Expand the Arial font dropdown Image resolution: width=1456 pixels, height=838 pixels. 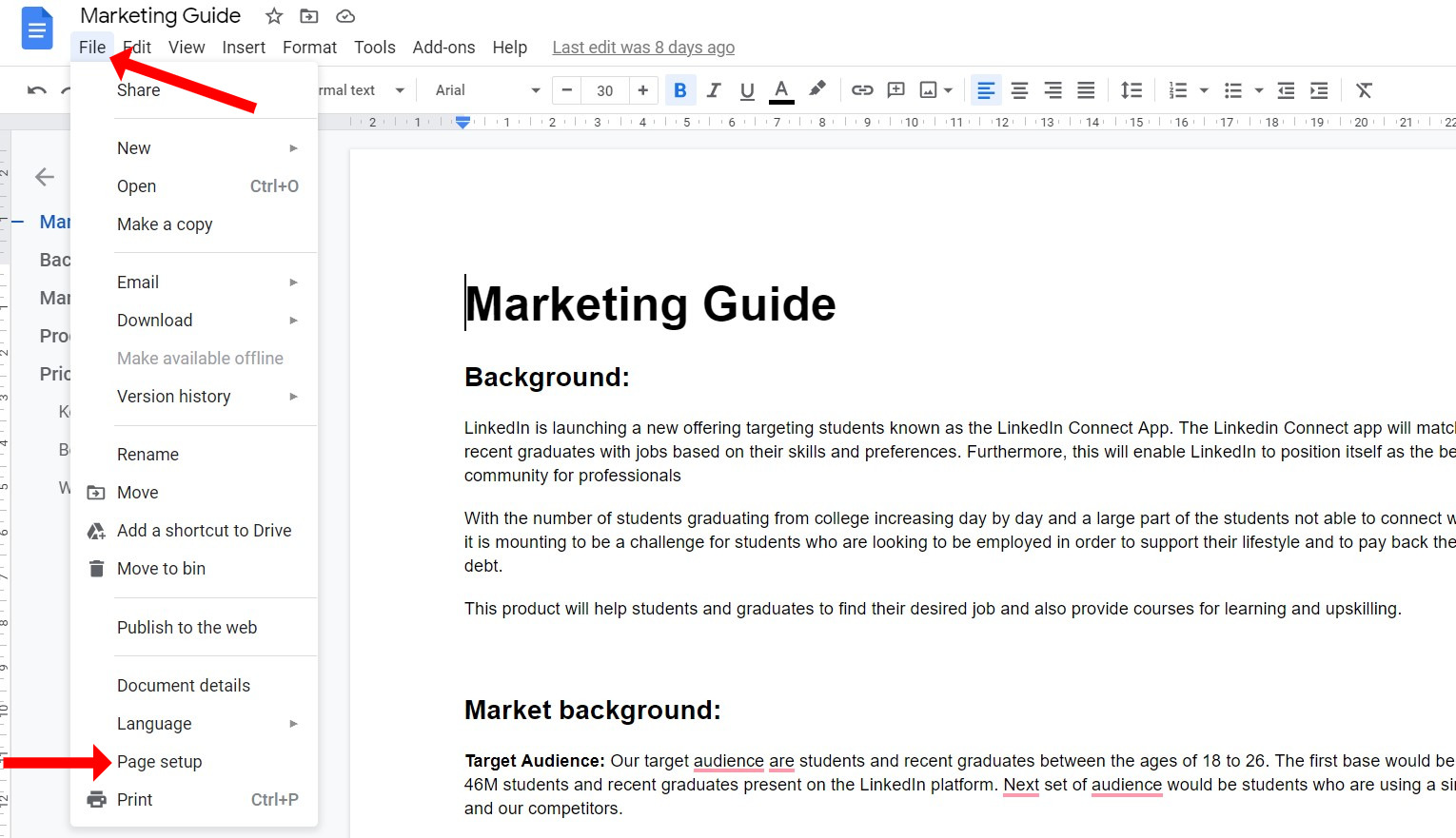pyautogui.click(x=536, y=90)
